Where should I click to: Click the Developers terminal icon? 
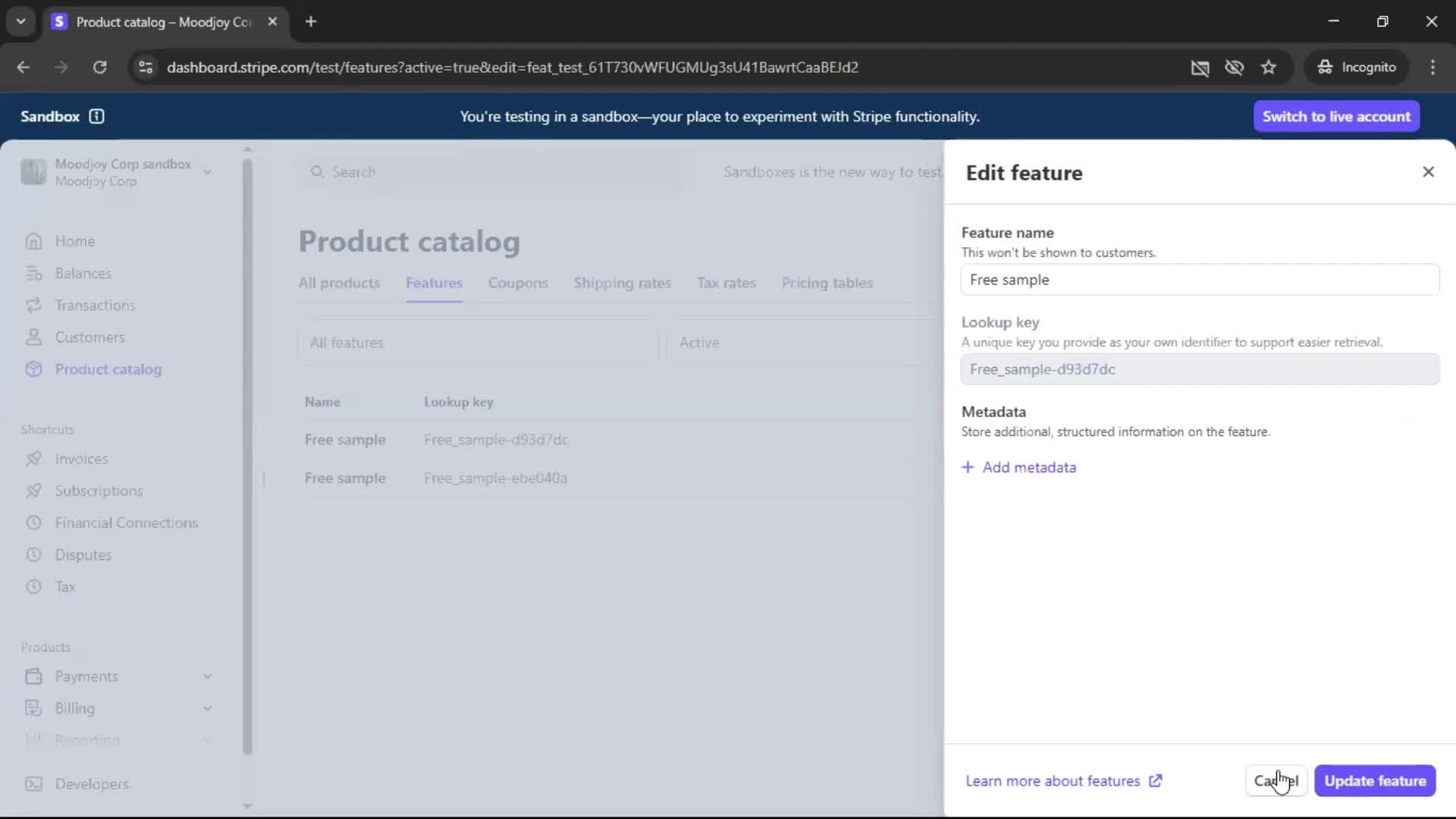tap(33, 783)
